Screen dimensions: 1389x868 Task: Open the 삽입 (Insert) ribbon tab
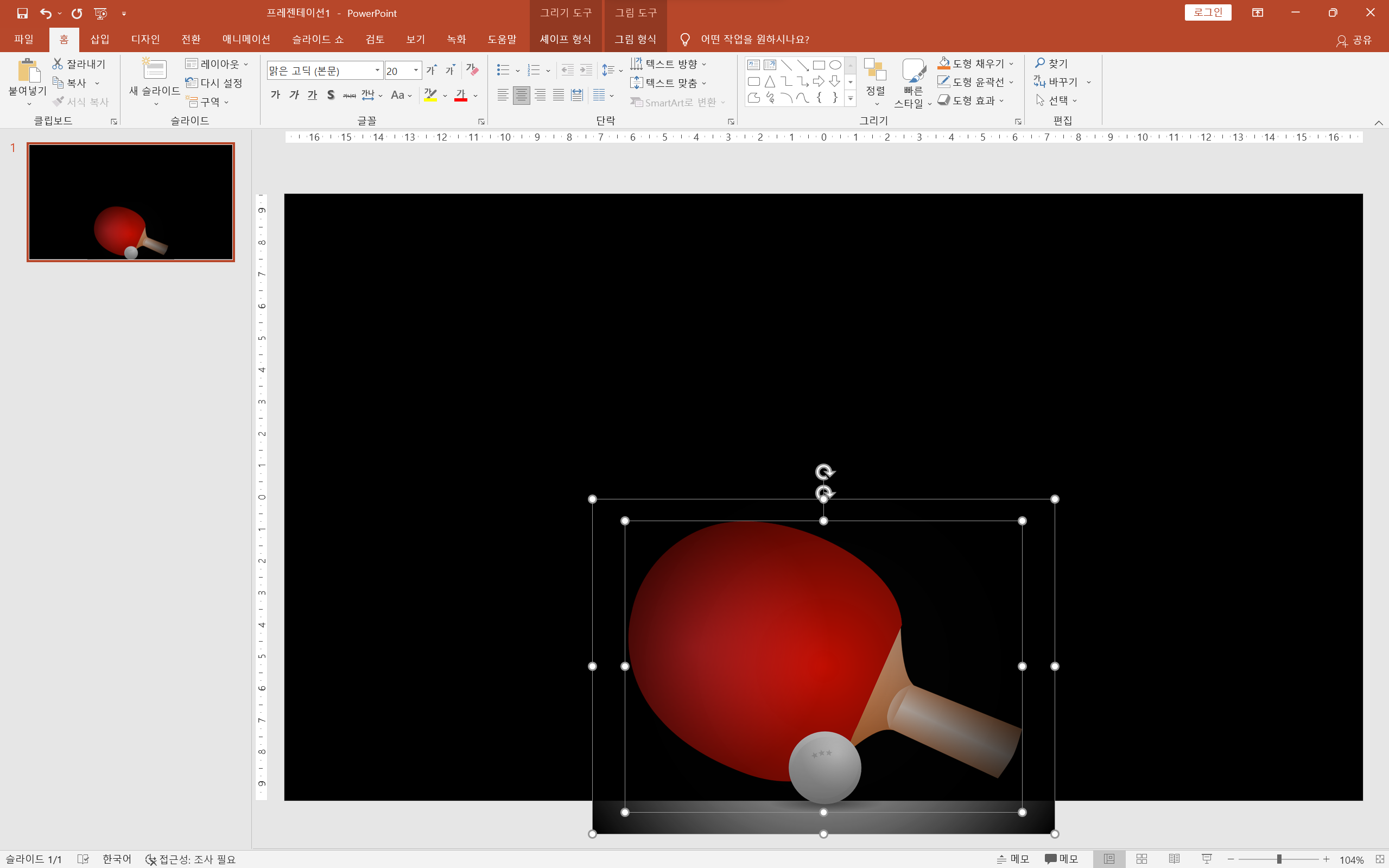pyautogui.click(x=99, y=39)
